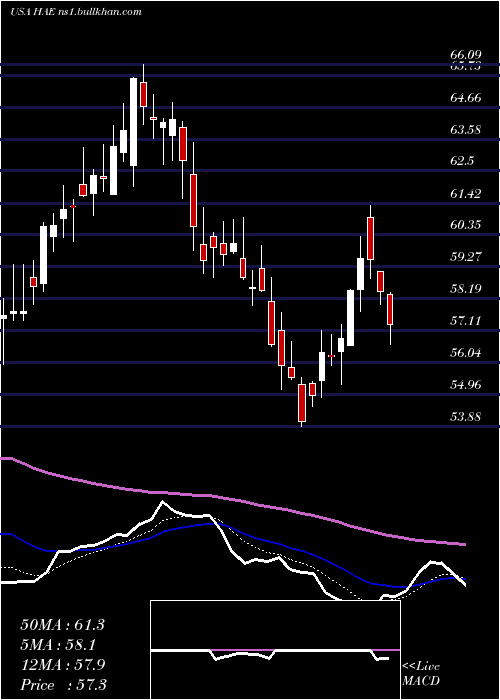Click the '50MA : 61.3' readout
Image resolution: width=500 pixels, height=700 pixels.
(62, 625)
